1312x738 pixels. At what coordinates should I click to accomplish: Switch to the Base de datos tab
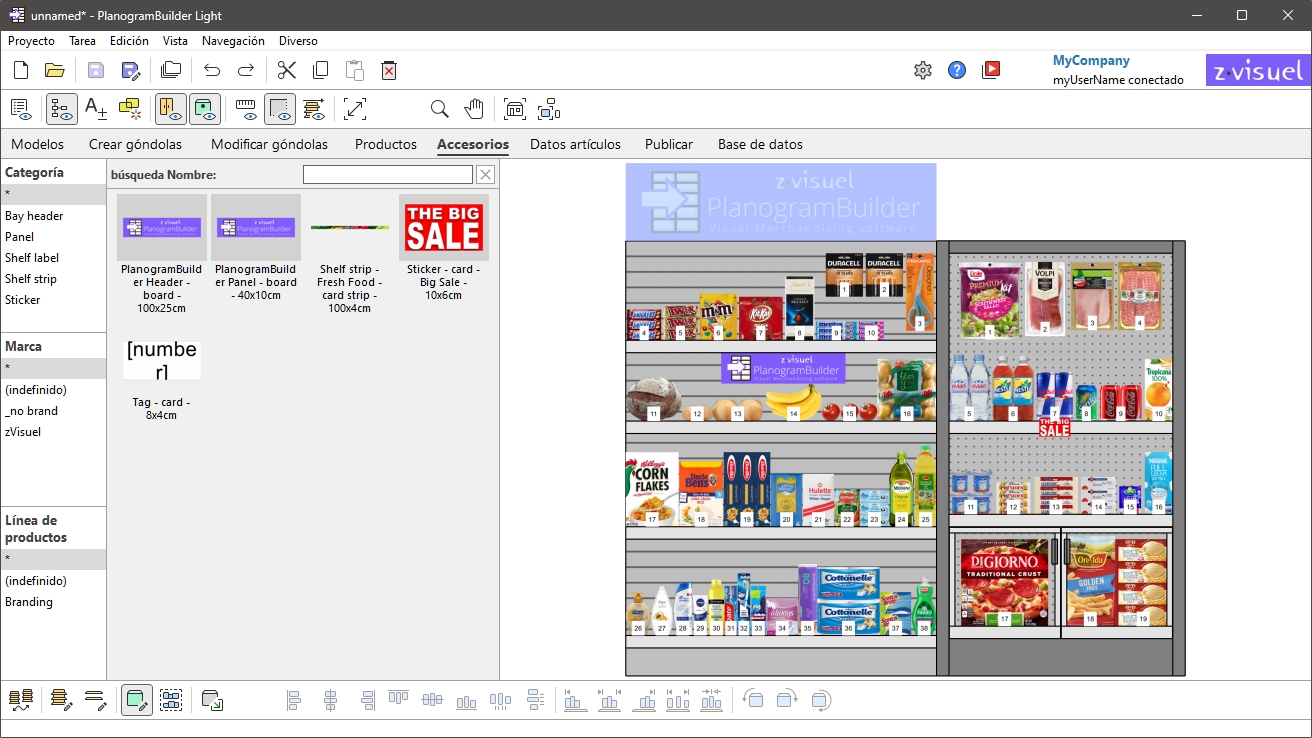(x=760, y=144)
